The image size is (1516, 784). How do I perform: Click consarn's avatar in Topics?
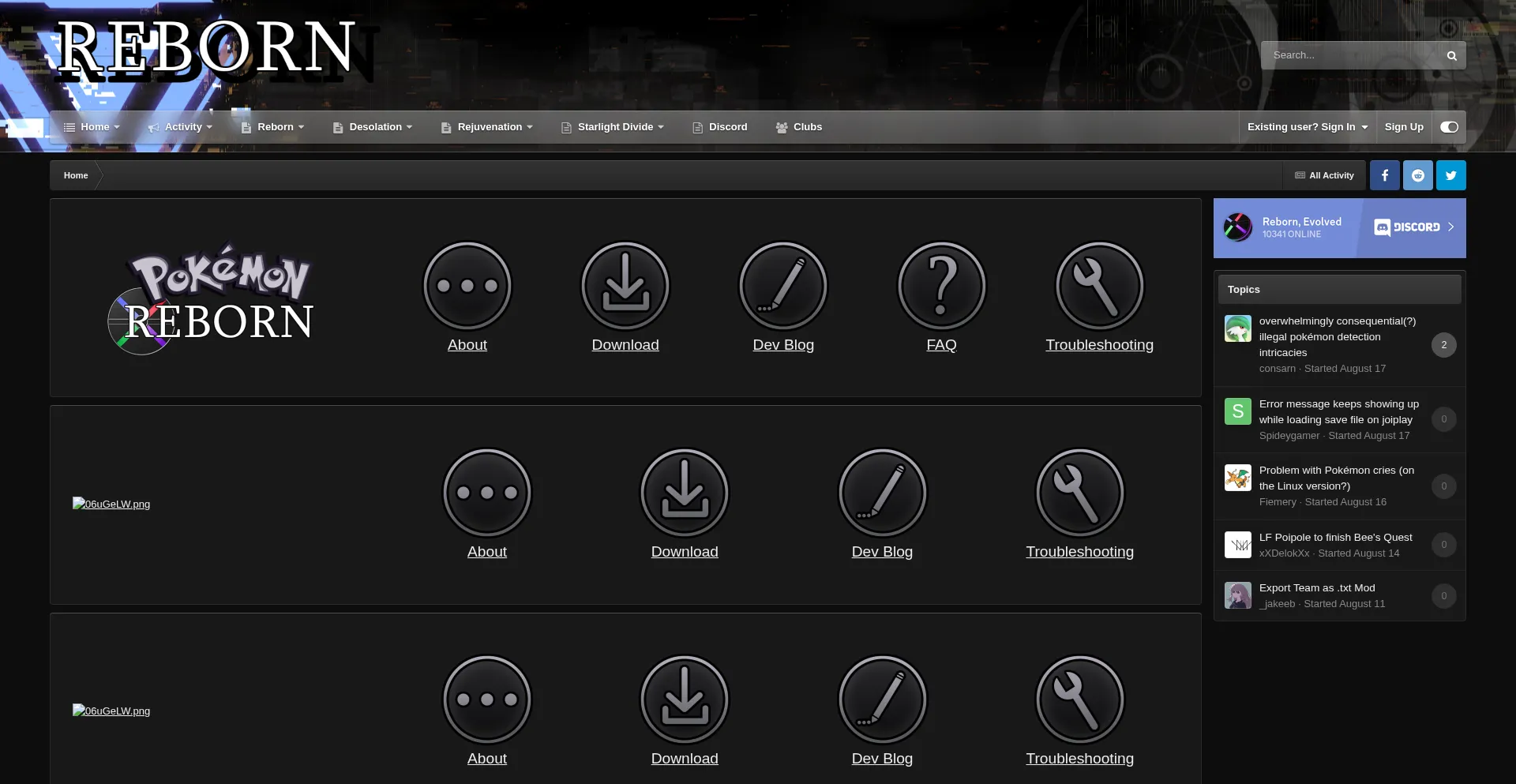click(1238, 328)
